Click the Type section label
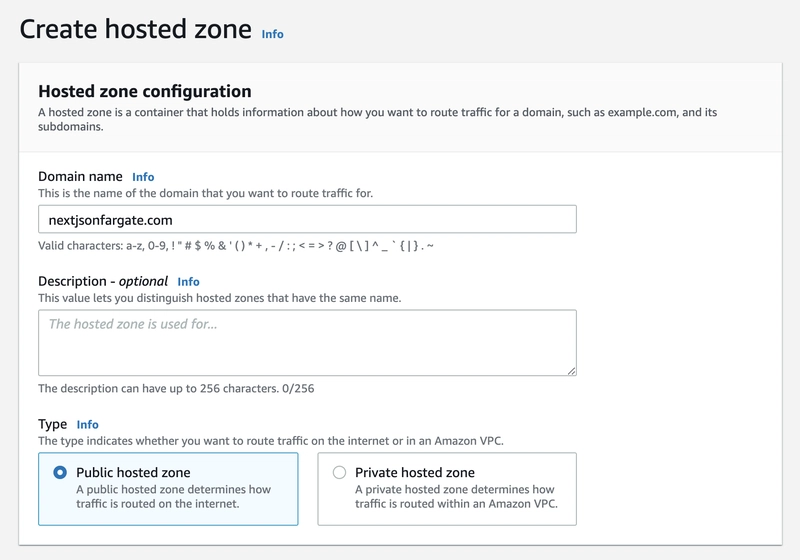This screenshot has height=560, width=800. 52,425
